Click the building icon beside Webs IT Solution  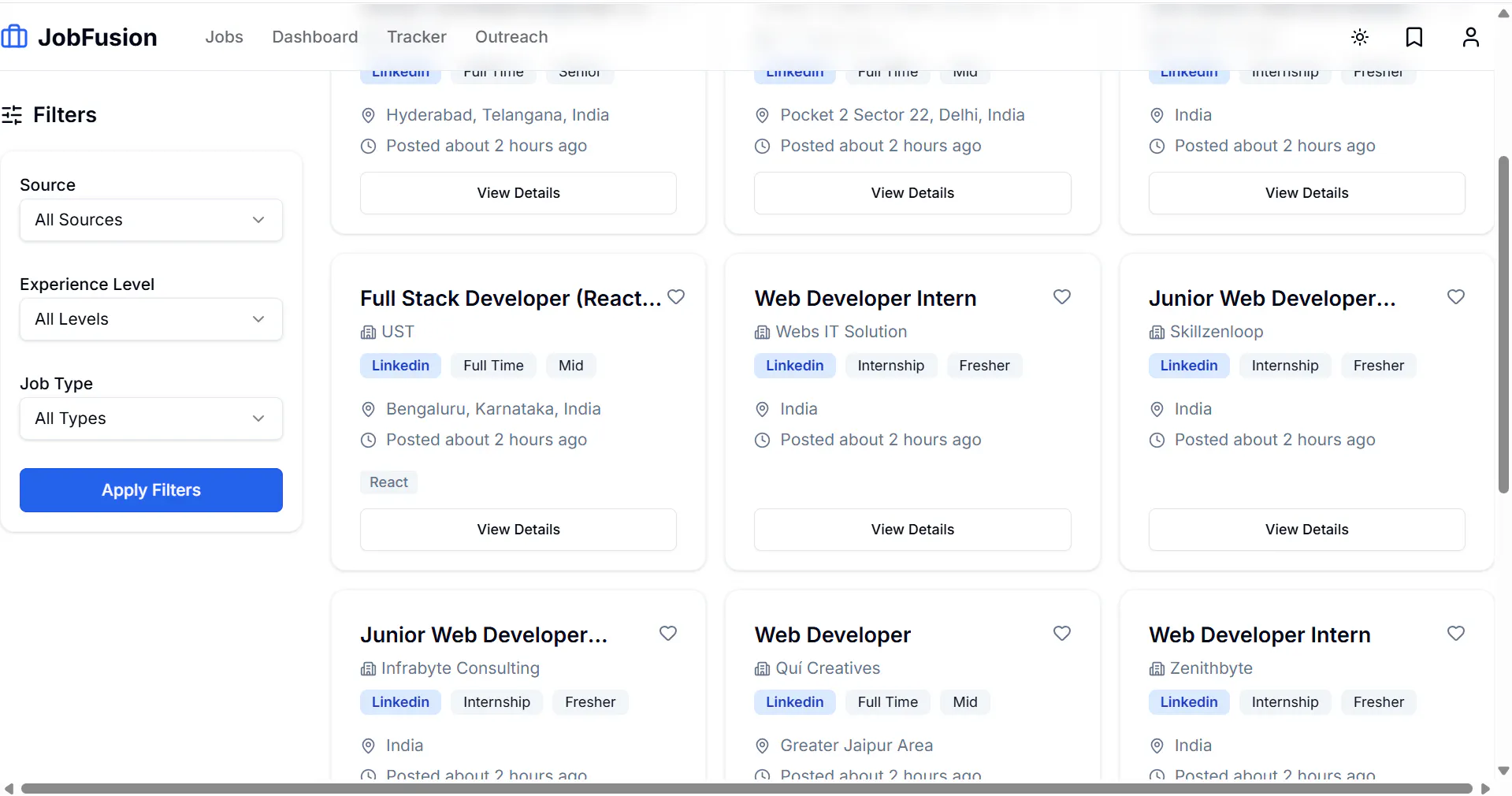tap(762, 333)
